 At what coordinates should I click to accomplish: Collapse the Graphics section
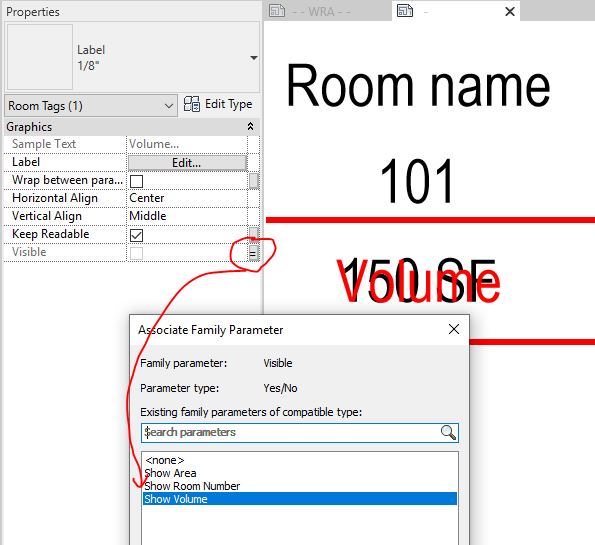click(250, 126)
